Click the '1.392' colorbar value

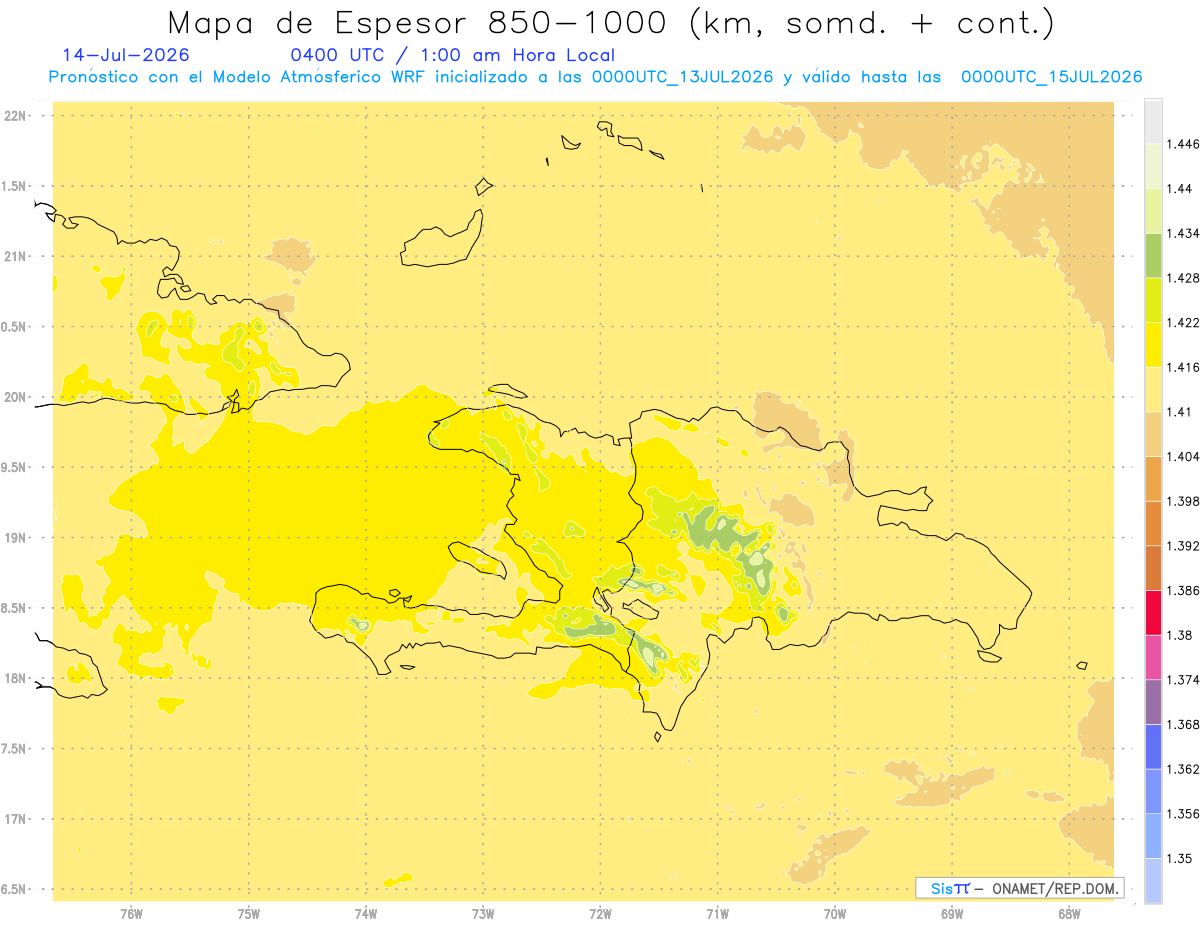point(1182,546)
